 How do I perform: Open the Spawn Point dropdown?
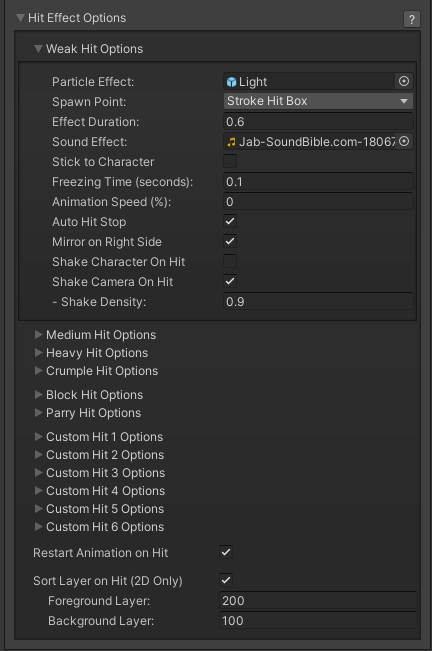[318, 101]
